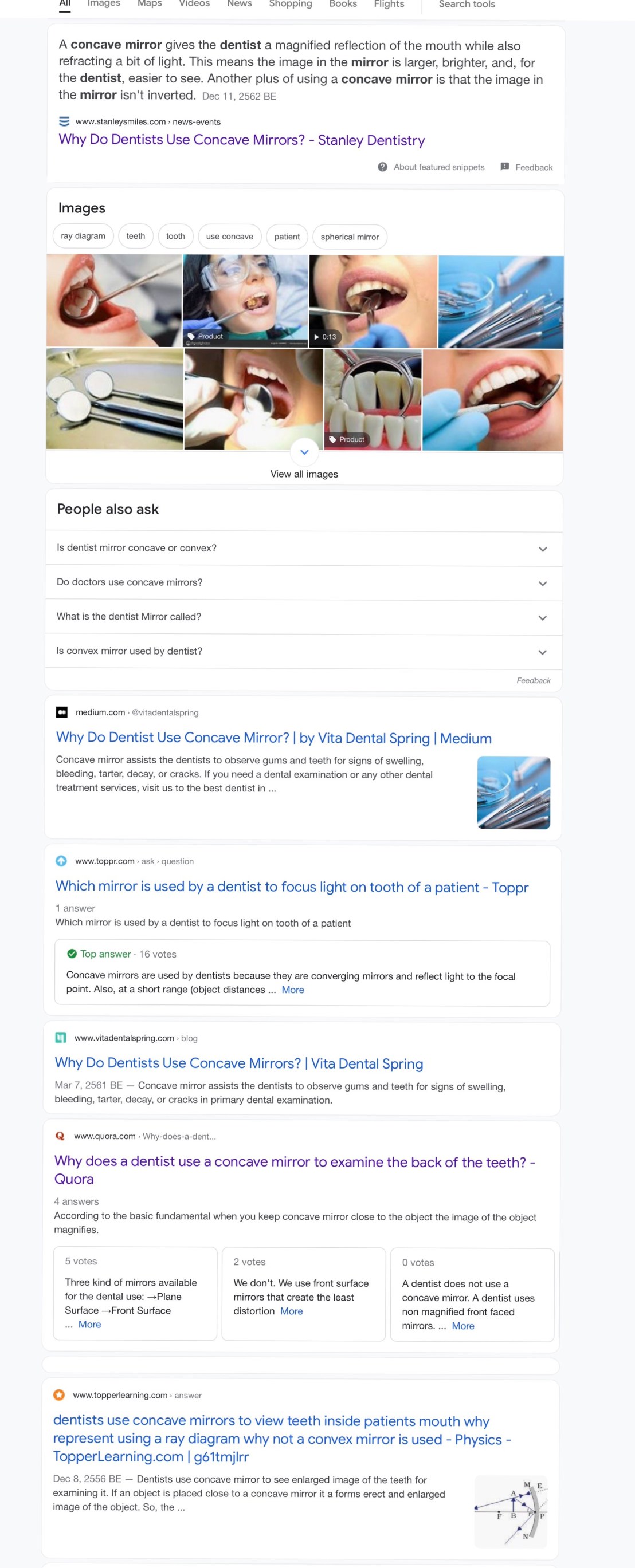Click the Stanley Smiles site favicon
The width and height of the screenshot is (635, 1568).
(64, 121)
